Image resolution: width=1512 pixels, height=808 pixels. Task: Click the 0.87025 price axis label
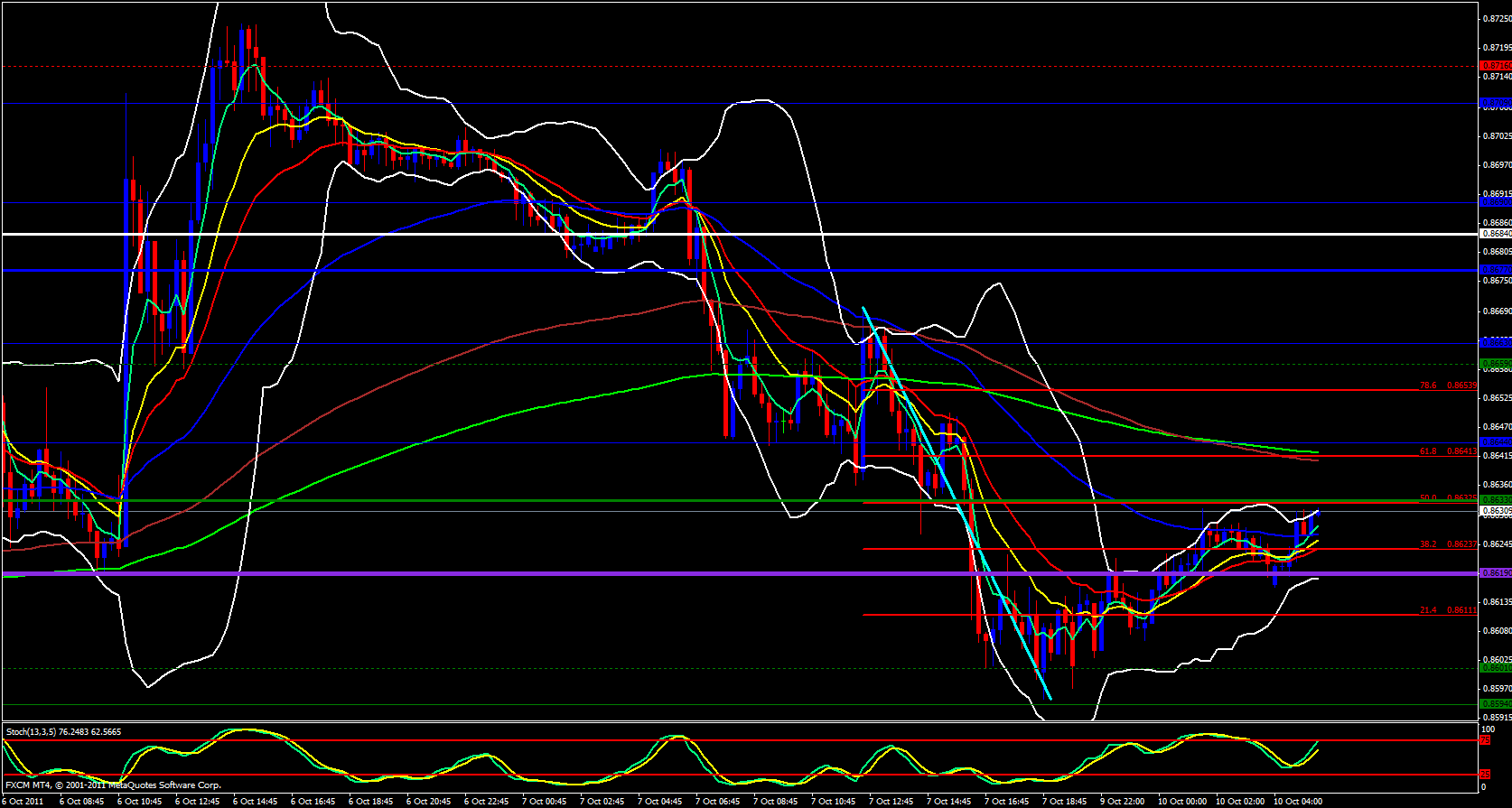1498,136
